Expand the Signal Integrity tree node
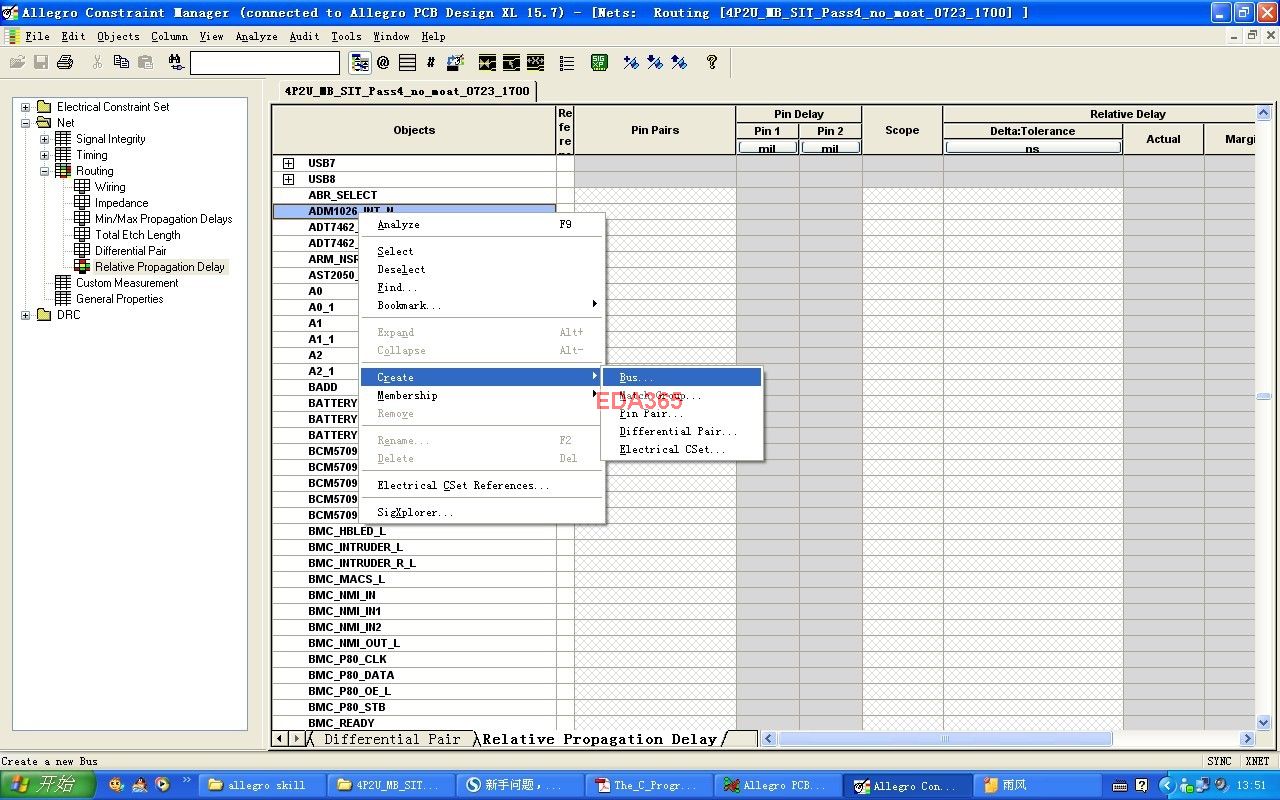1280x800 pixels. 44,139
